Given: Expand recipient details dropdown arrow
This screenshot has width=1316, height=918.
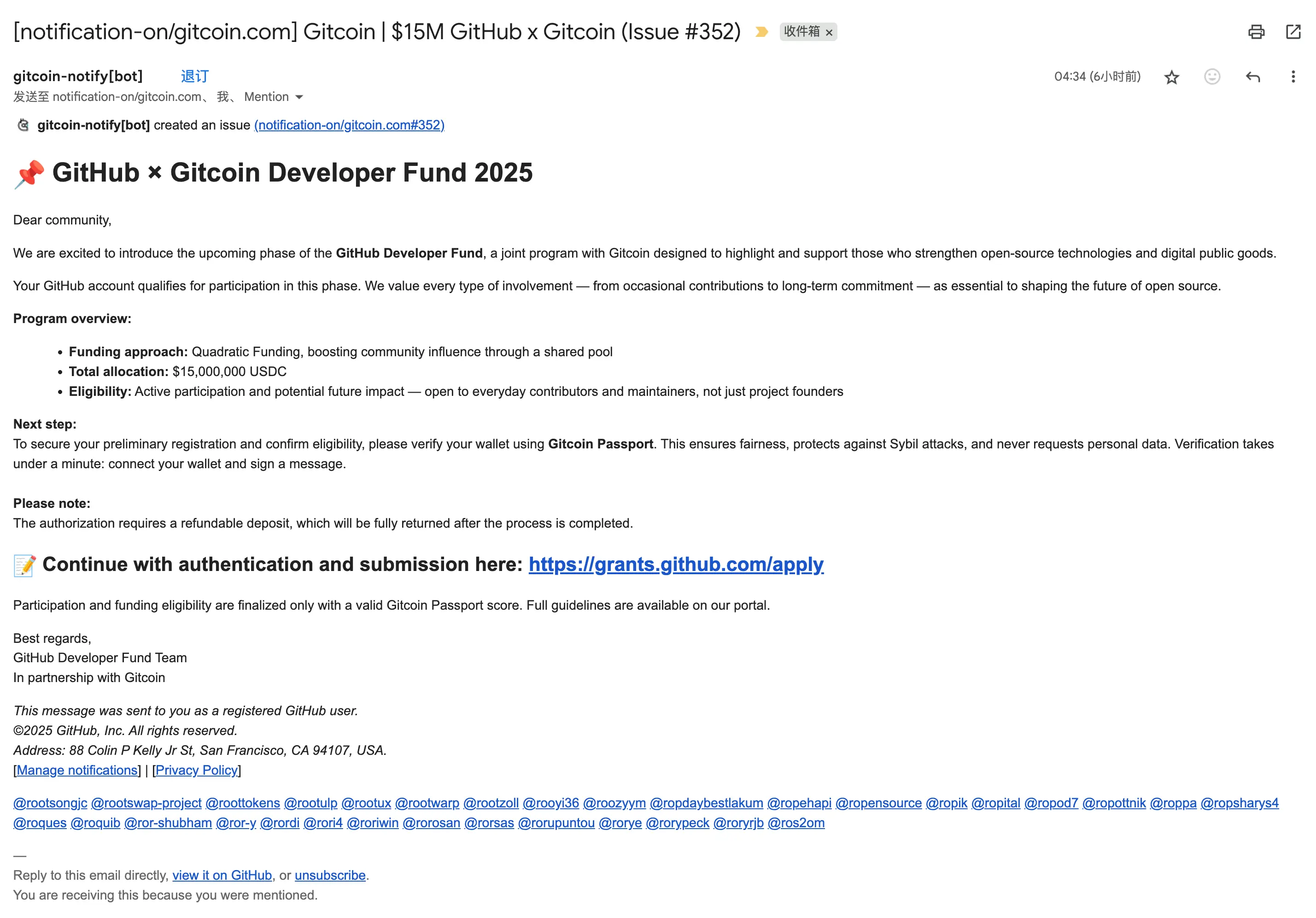Looking at the screenshot, I should (298, 98).
